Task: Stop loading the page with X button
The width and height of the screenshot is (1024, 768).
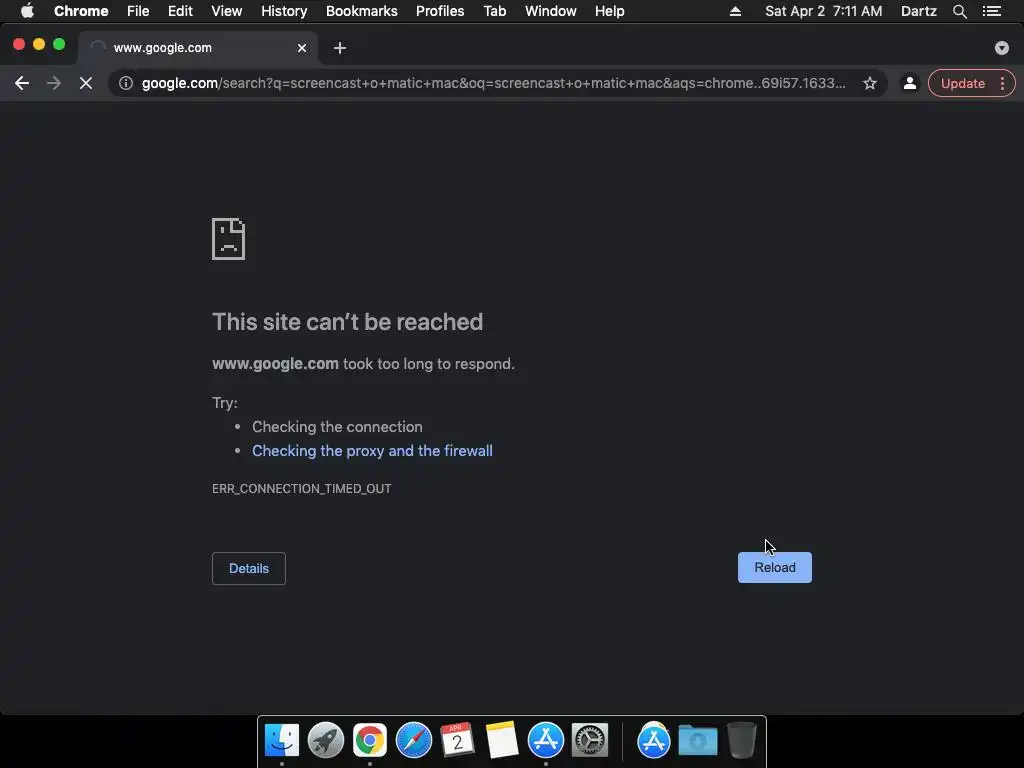Action: [86, 83]
